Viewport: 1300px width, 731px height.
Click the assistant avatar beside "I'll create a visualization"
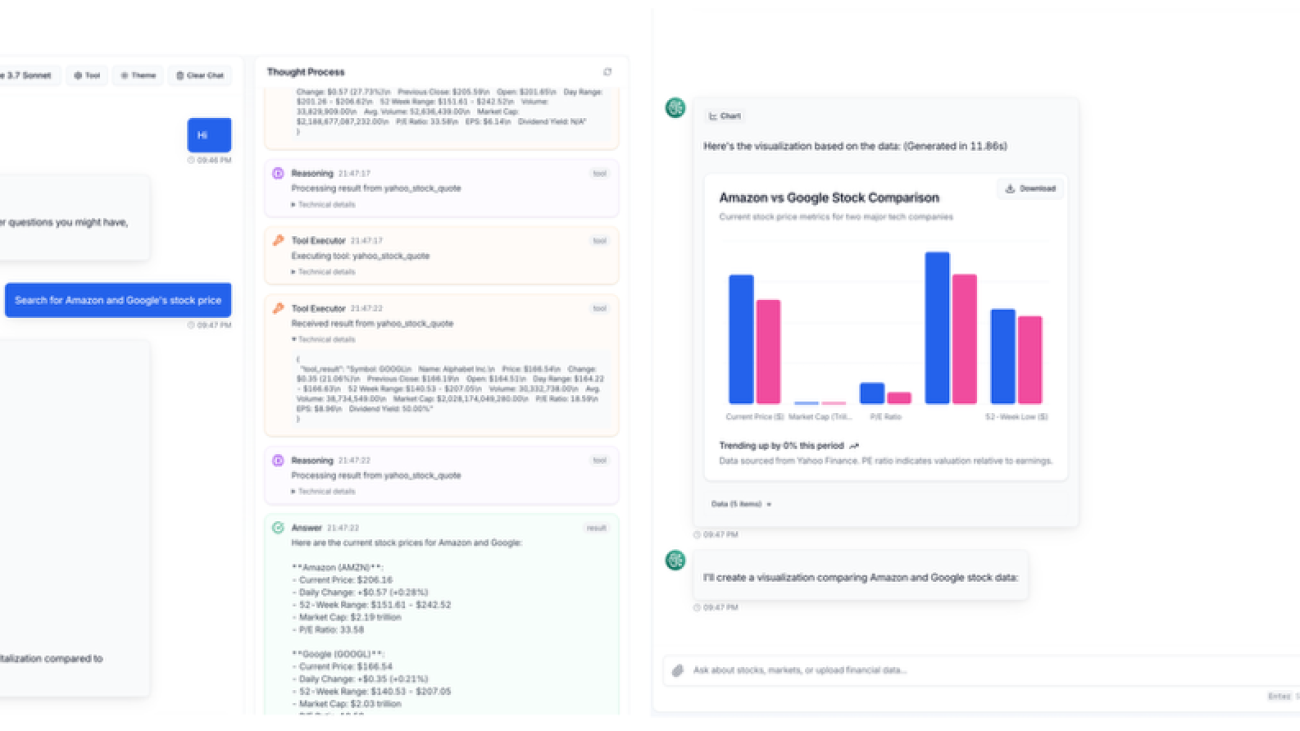[x=676, y=560]
